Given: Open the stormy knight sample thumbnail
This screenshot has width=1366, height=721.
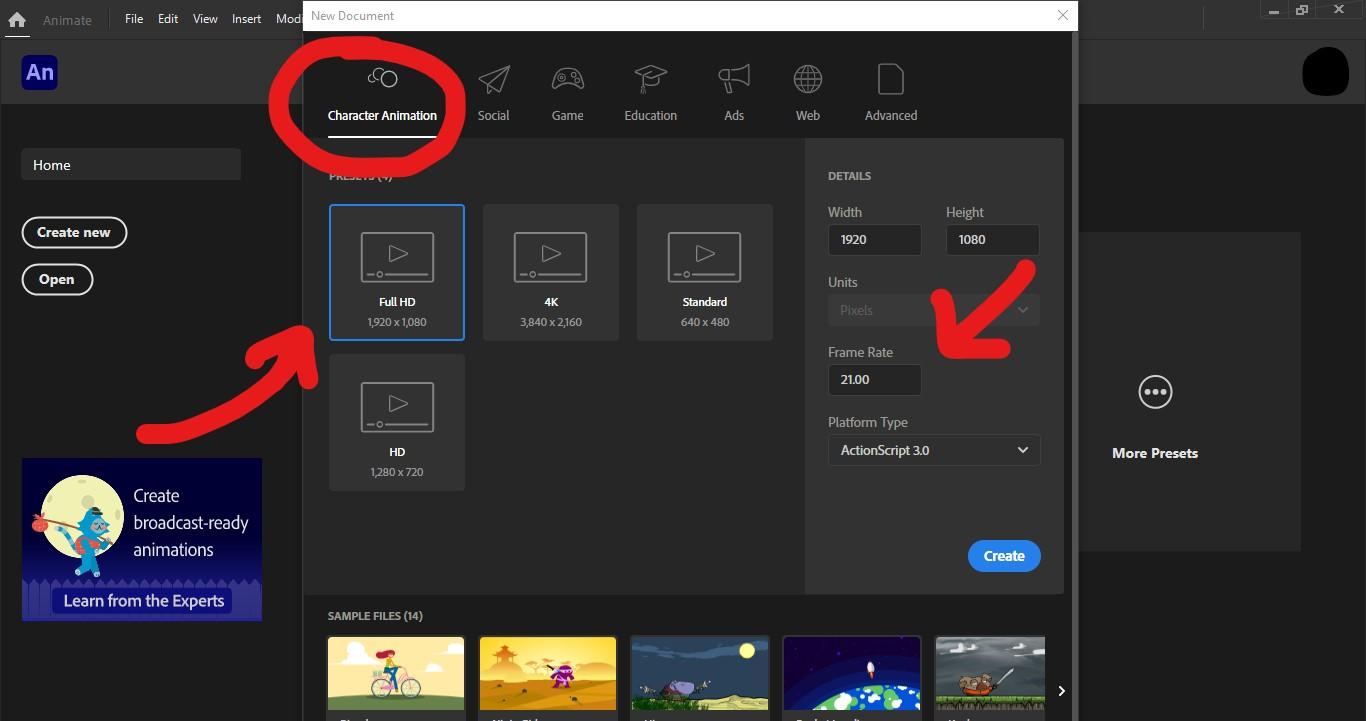Looking at the screenshot, I should [x=990, y=675].
